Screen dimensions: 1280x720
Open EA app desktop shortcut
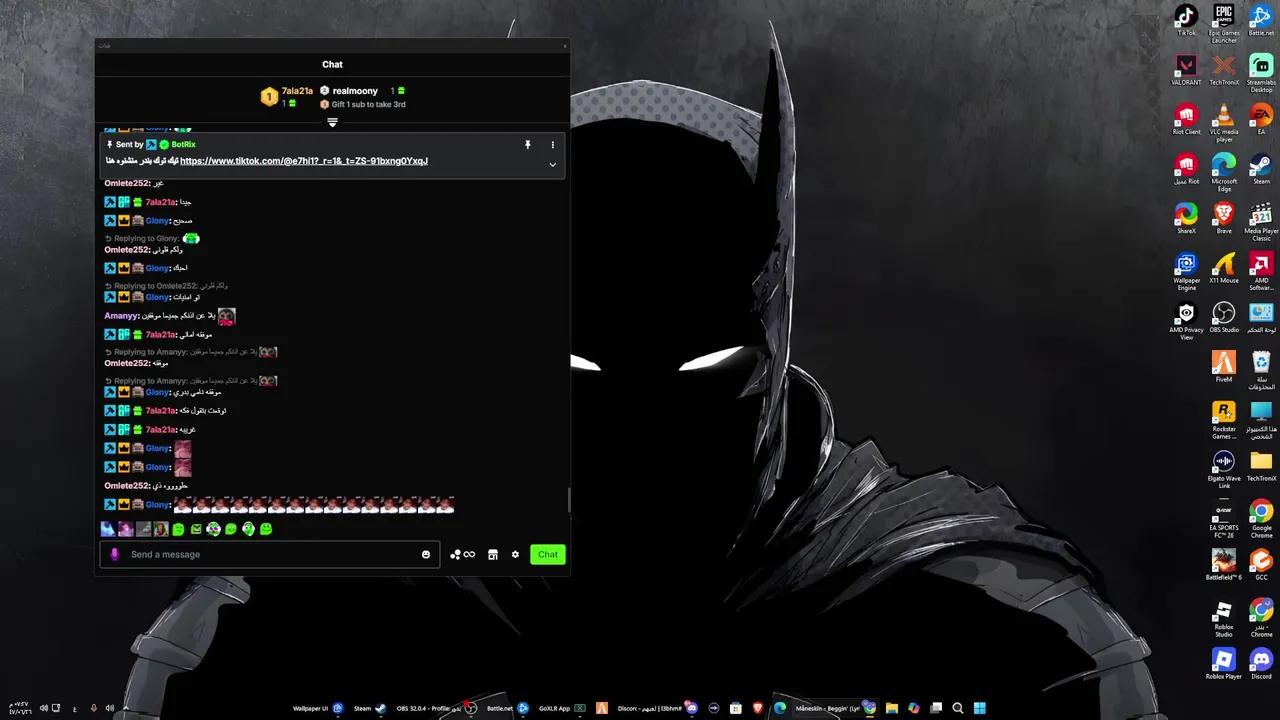(1261, 119)
